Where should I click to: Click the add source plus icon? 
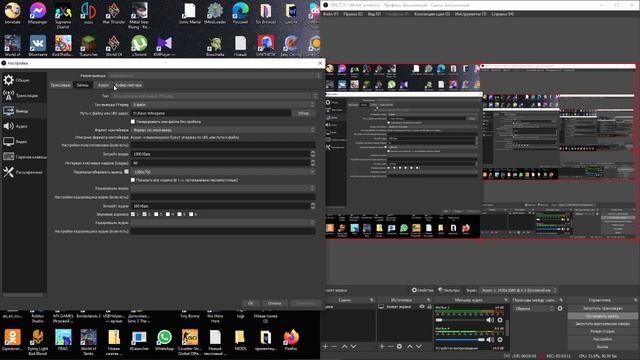tap(382, 347)
